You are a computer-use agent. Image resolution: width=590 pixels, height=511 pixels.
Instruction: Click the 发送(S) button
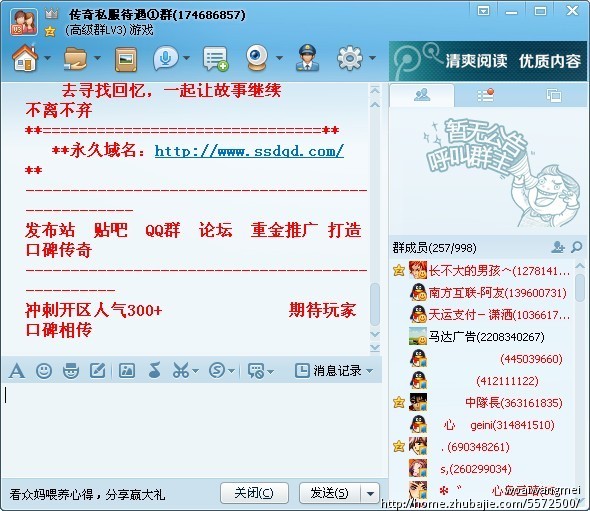tap(330, 493)
